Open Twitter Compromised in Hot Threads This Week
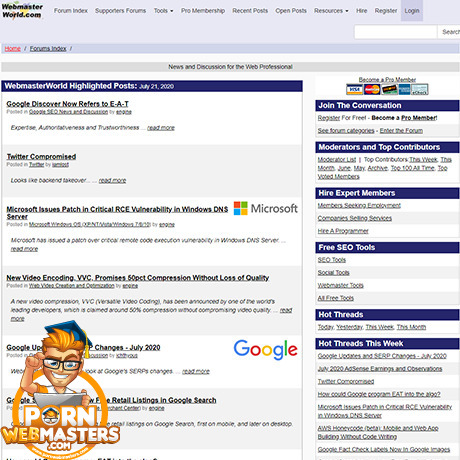This screenshot has height=460, width=460. [346, 381]
